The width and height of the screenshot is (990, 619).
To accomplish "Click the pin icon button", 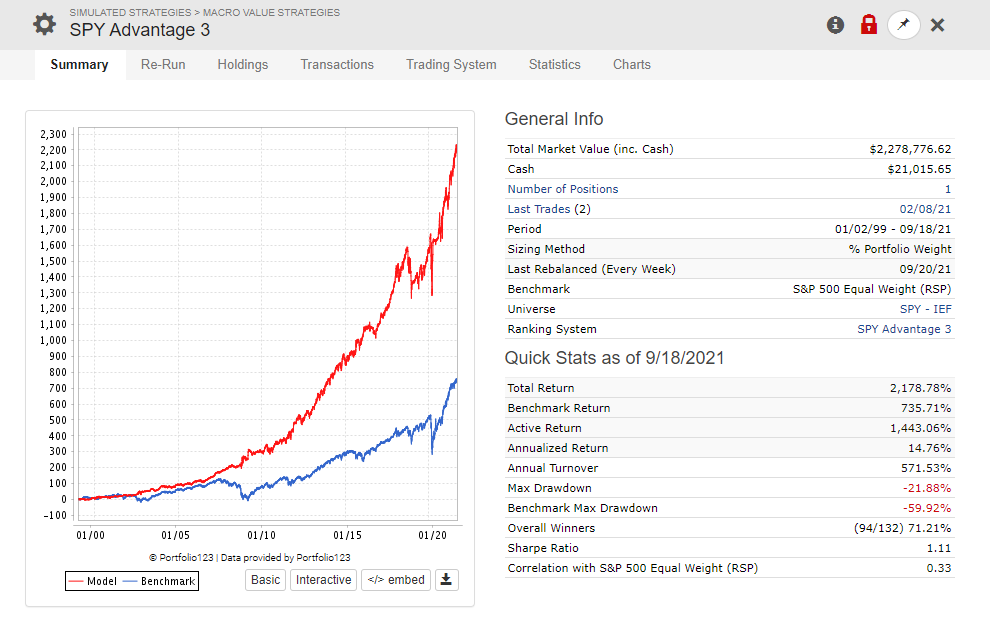I will pos(904,25).
